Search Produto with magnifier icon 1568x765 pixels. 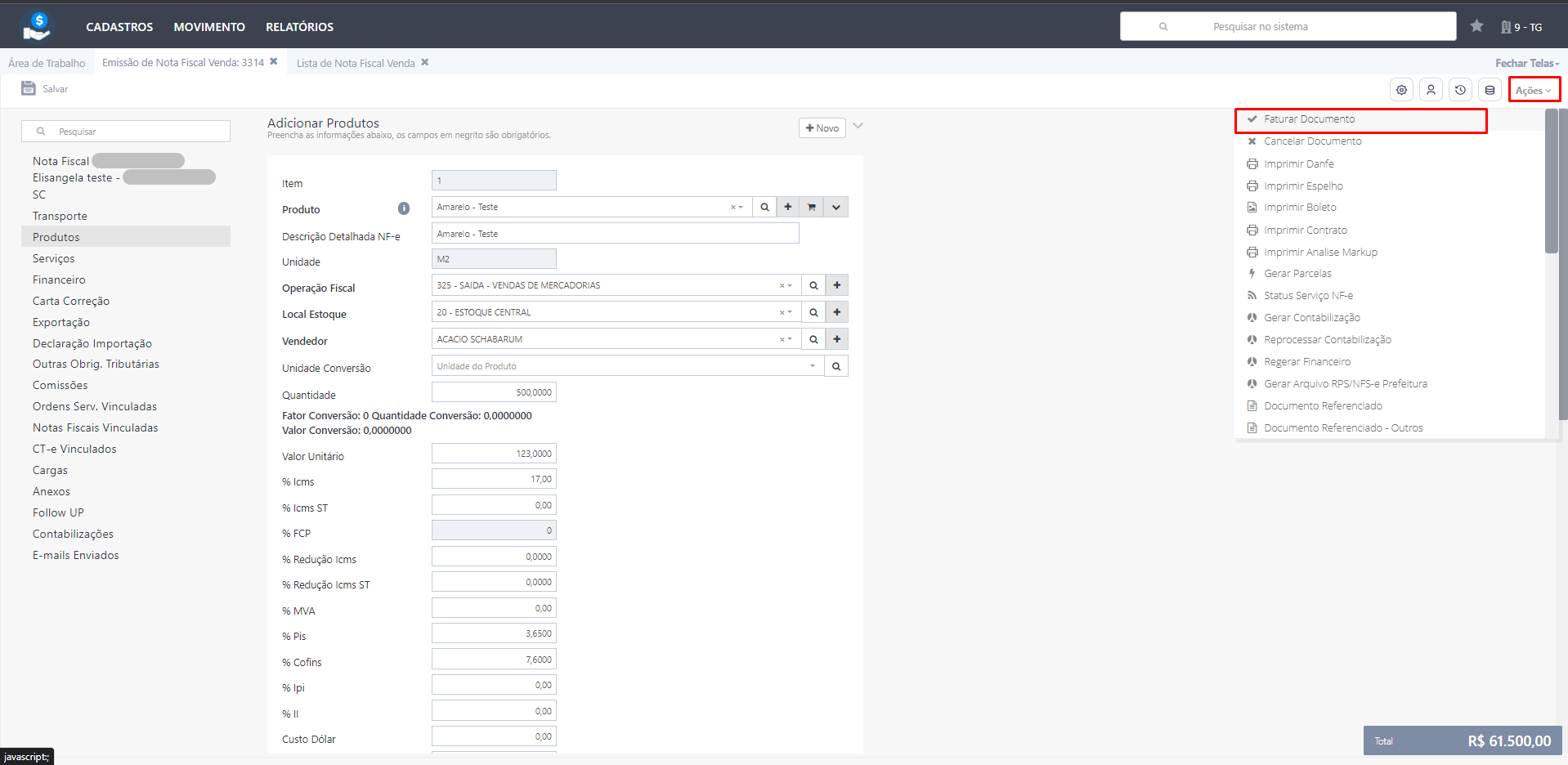(x=764, y=207)
